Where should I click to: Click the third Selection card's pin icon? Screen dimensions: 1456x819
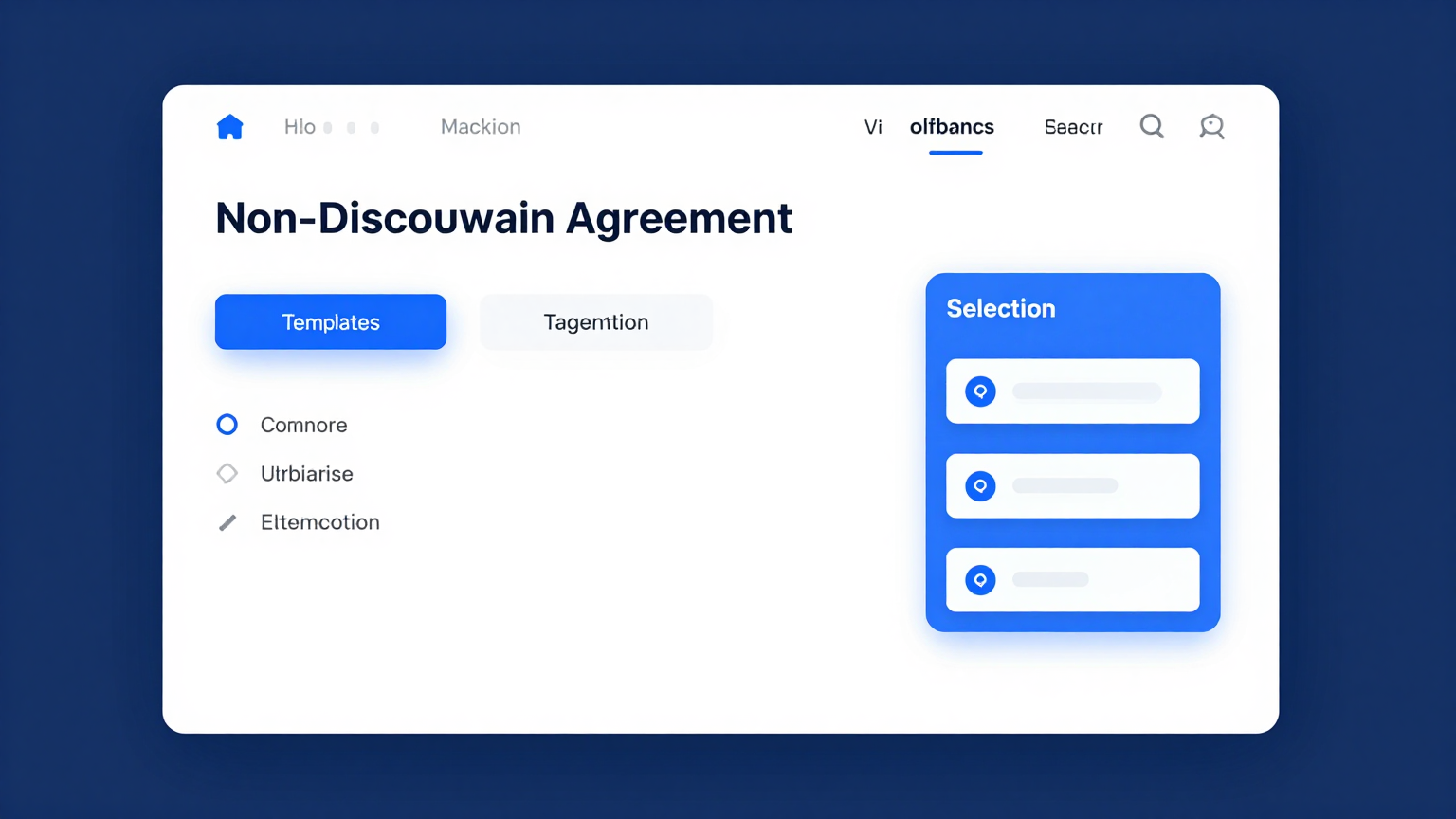point(980,580)
